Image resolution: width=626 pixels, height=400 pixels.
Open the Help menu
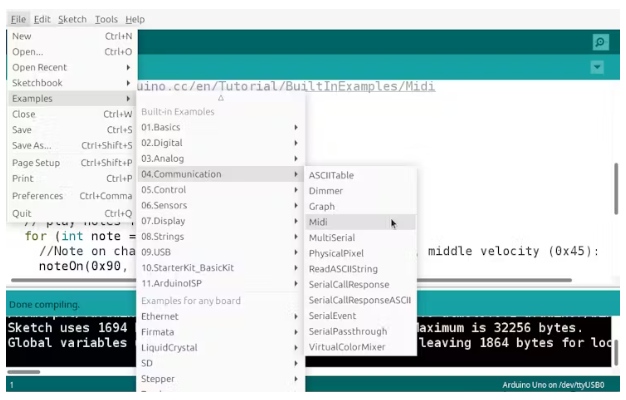tap(135, 19)
